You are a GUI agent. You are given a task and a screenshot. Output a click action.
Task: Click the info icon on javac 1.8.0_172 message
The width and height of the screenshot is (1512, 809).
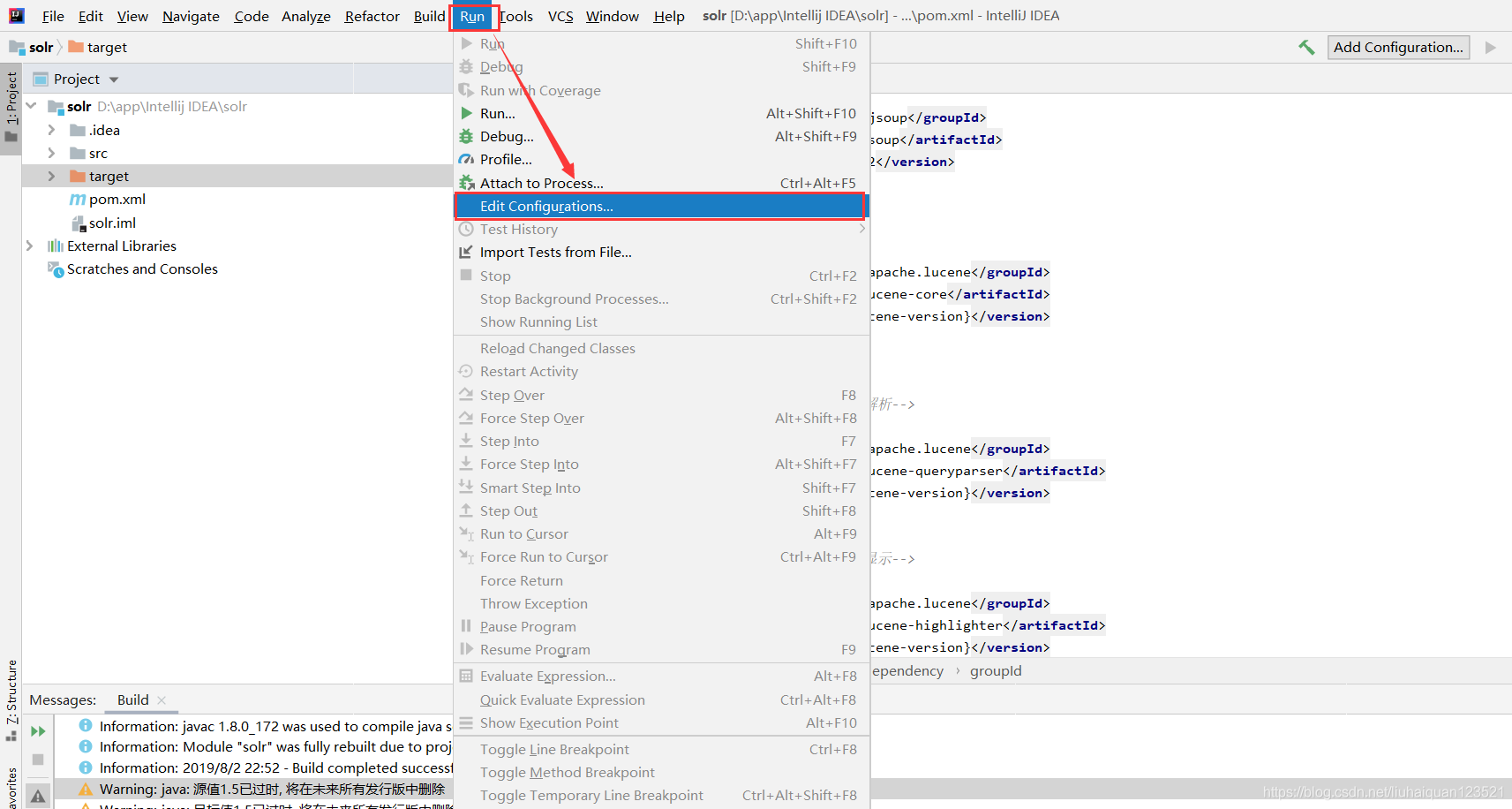[x=86, y=725]
